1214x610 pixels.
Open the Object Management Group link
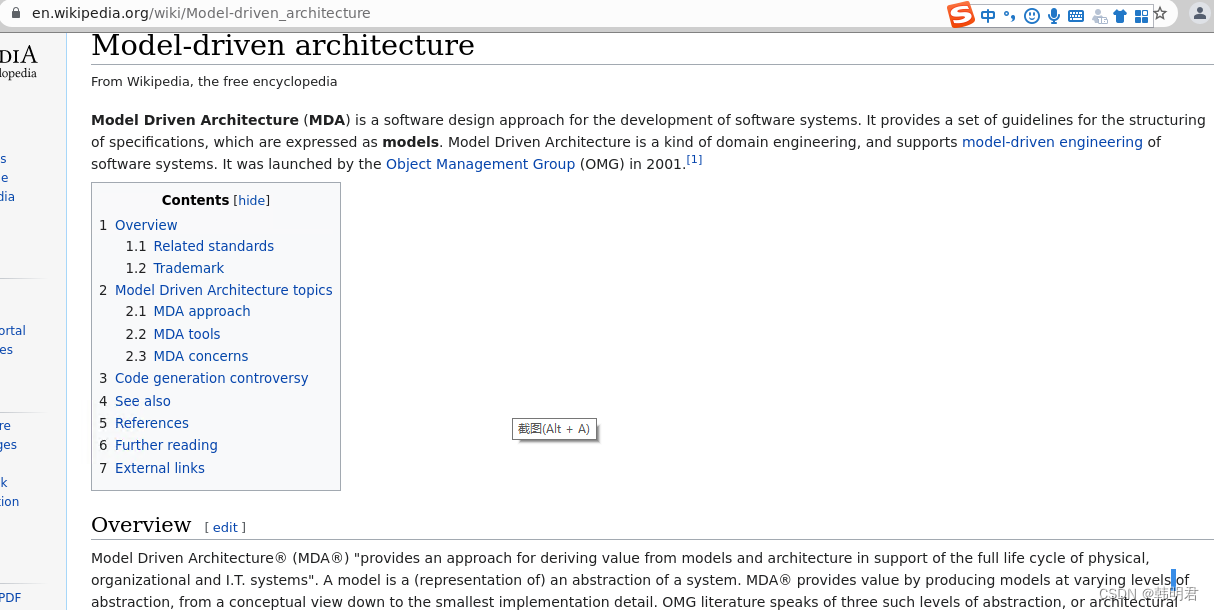[480, 164]
